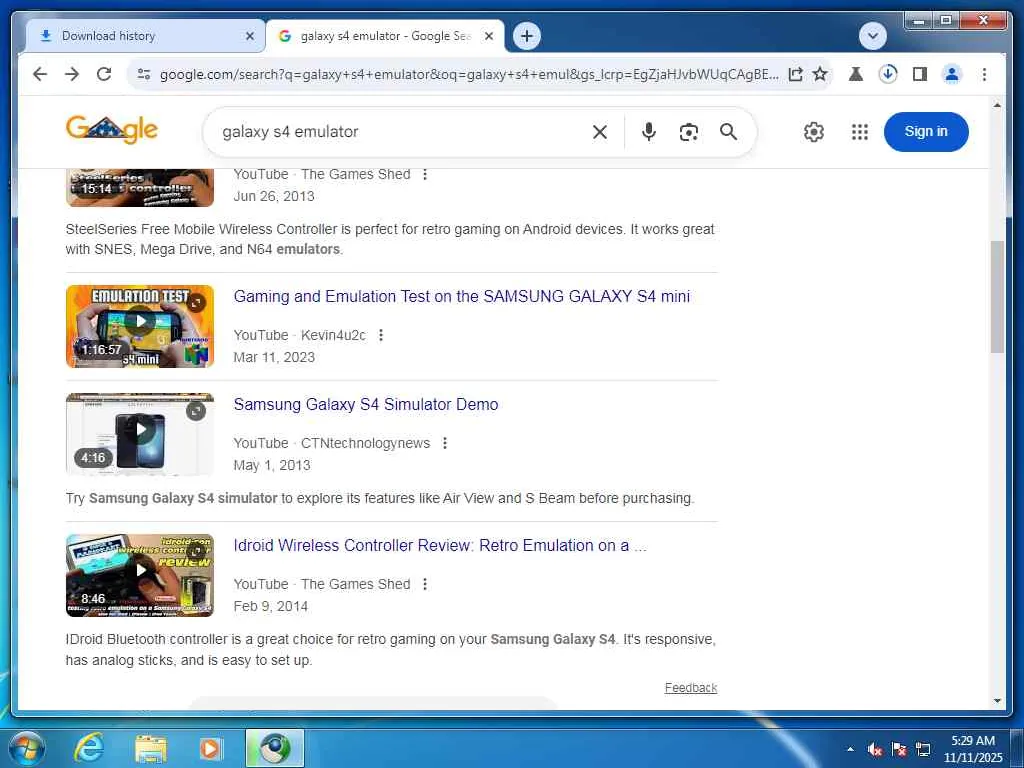Open Samsung Galaxy S4 Simulator Demo link
Image resolution: width=1024 pixels, height=768 pixels.
[366, 404]
